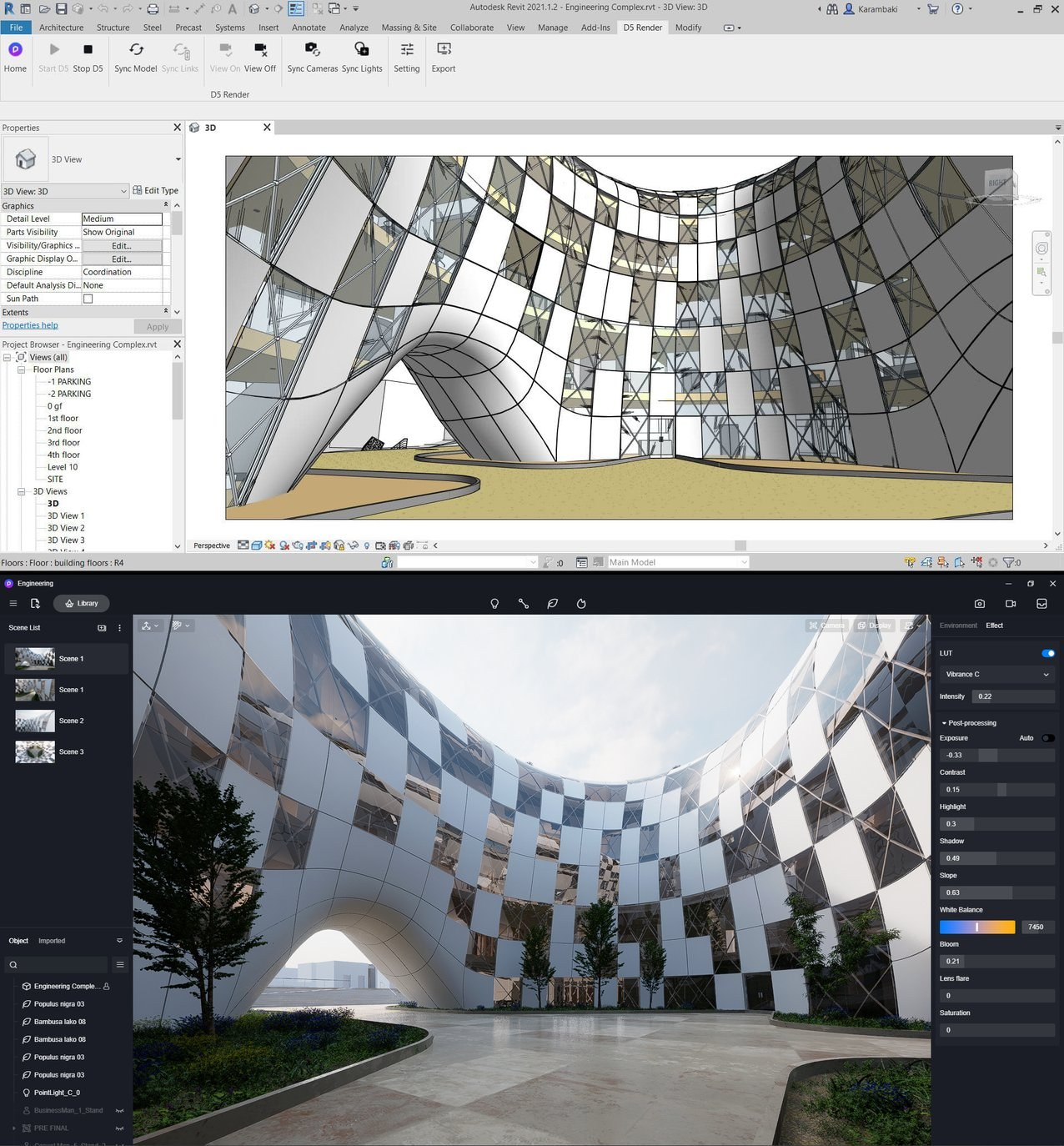1064x1146 pixels.
Task: Switch to the Environment tab in D5
Action: (958, 626)
